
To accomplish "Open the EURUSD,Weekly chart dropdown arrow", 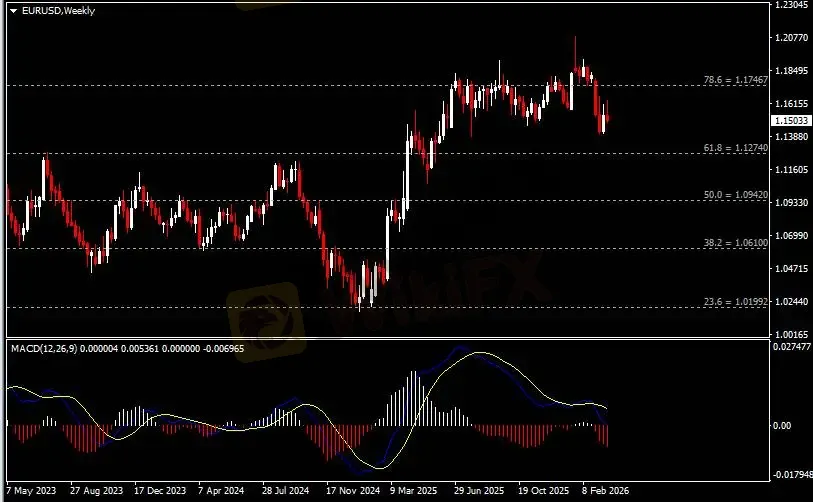I will [13, 10].
